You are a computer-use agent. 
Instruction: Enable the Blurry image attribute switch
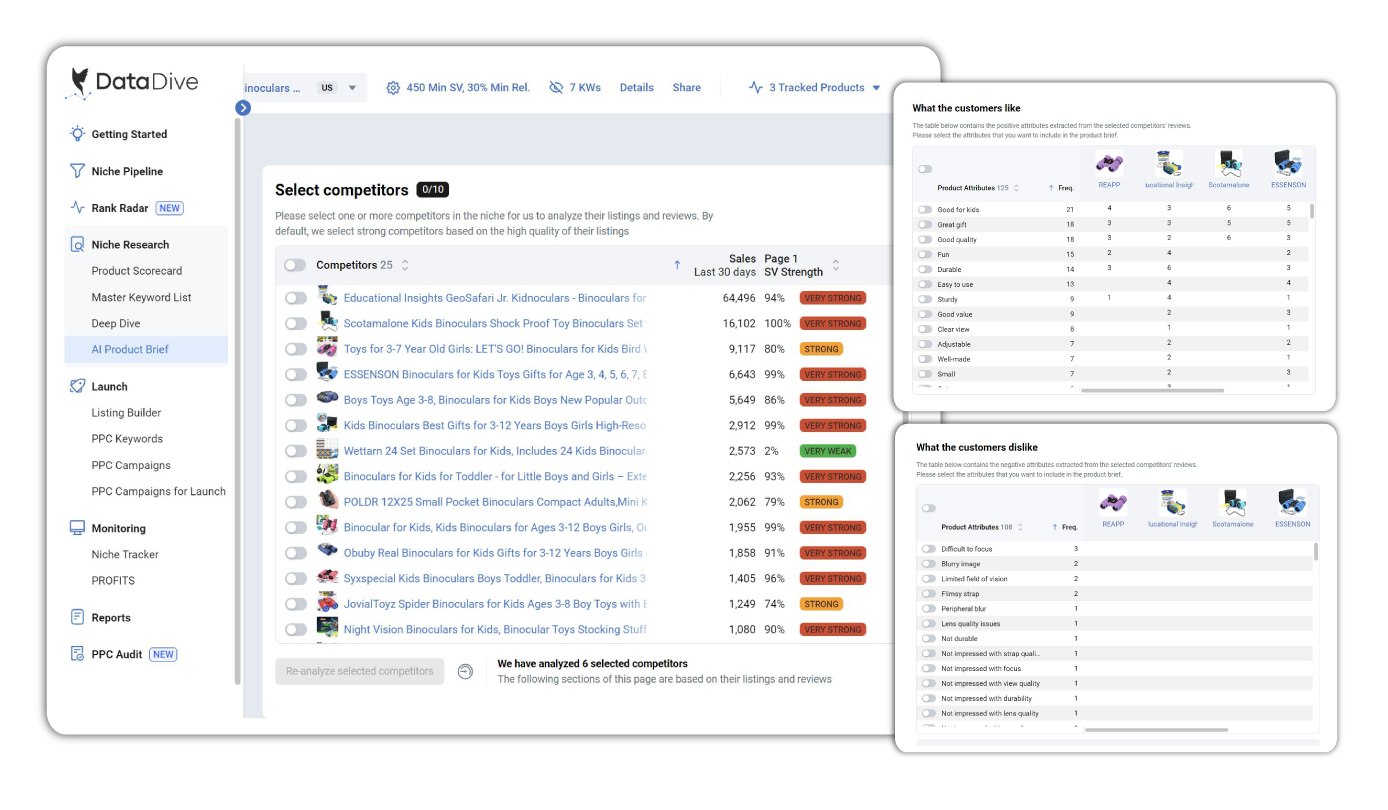click(x=929, y=564)
